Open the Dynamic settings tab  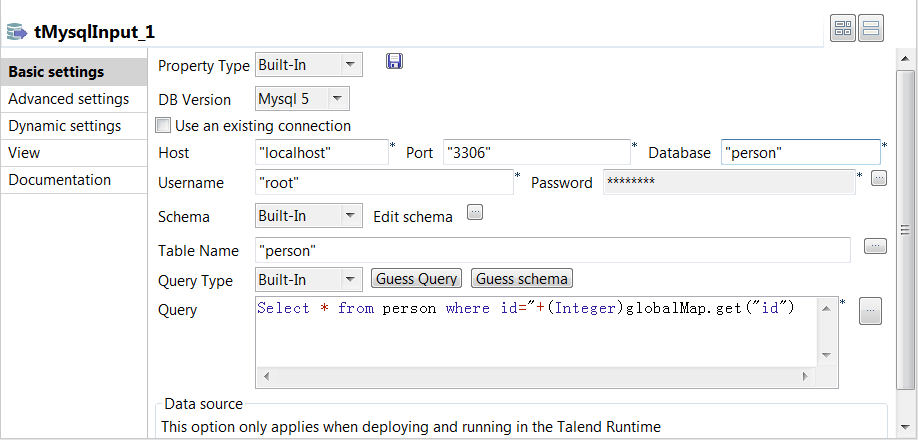coord(65,126)
